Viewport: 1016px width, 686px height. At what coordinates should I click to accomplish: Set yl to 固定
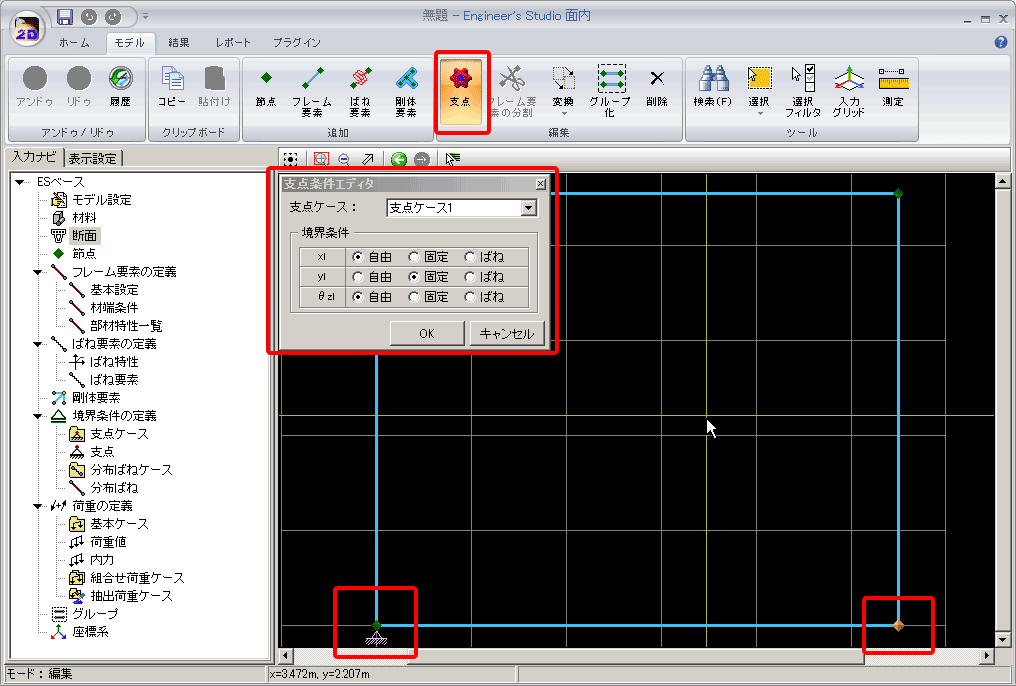click(413, 277)
